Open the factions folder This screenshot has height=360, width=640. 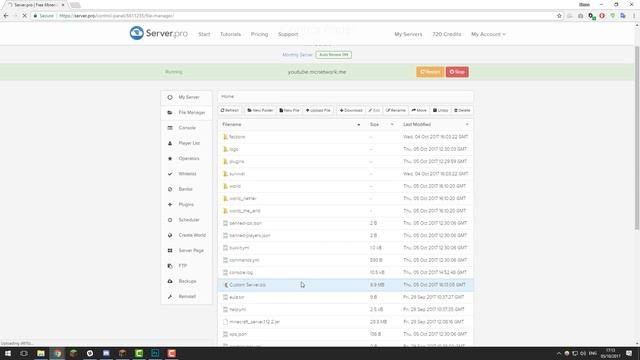tap(237, 137)
